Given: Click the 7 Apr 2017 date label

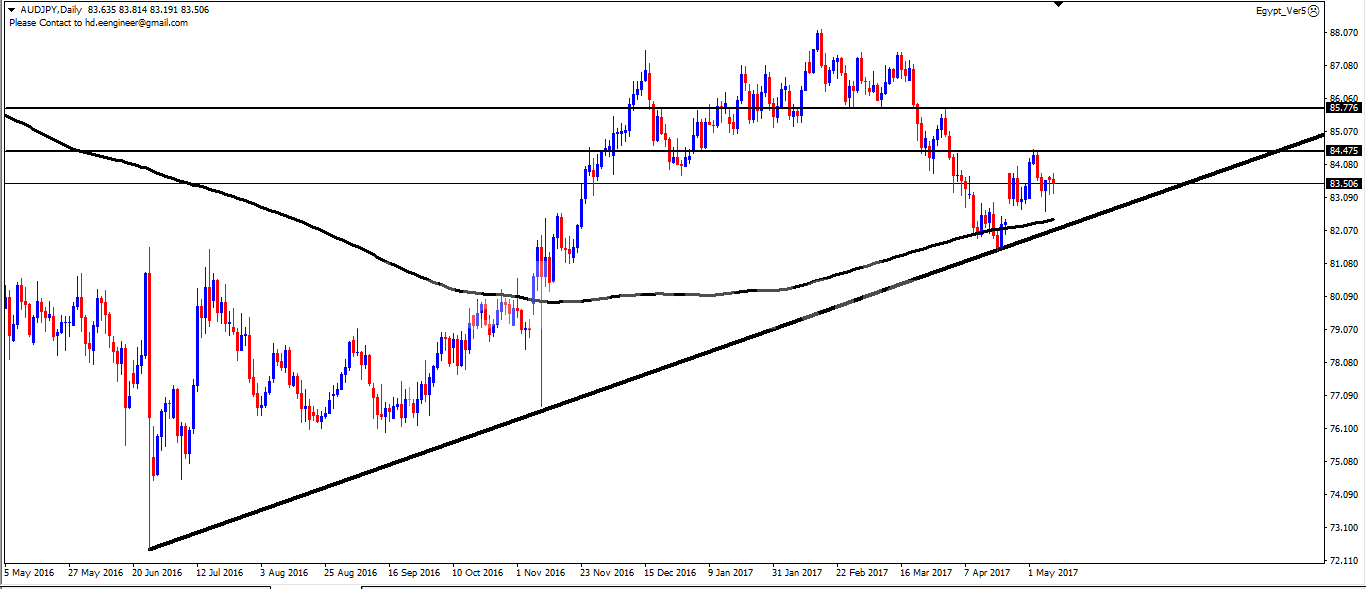Looking at the screenshot, I should [989, 574].
